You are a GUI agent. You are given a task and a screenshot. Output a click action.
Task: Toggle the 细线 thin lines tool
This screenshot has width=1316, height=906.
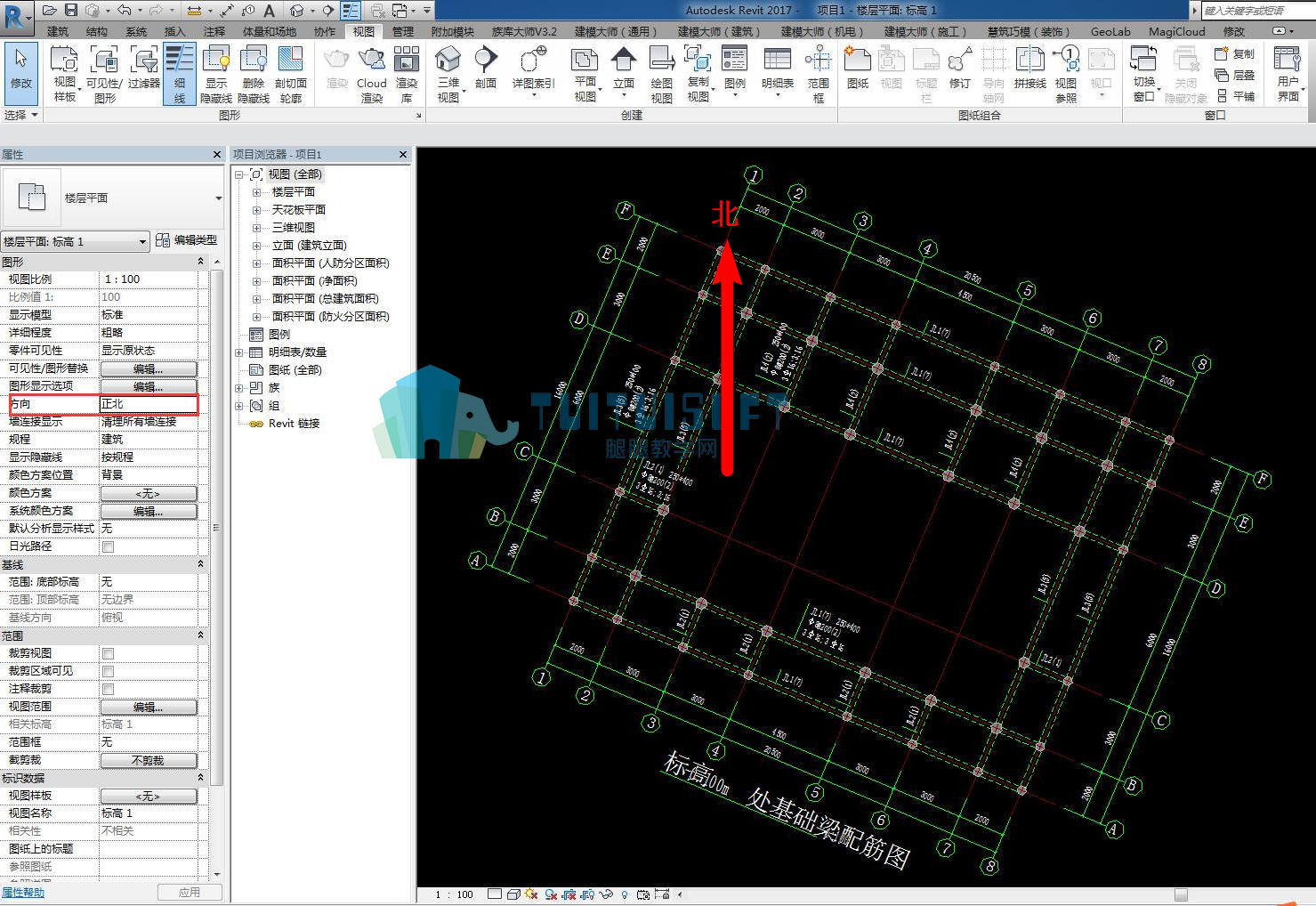coord(179,74)
